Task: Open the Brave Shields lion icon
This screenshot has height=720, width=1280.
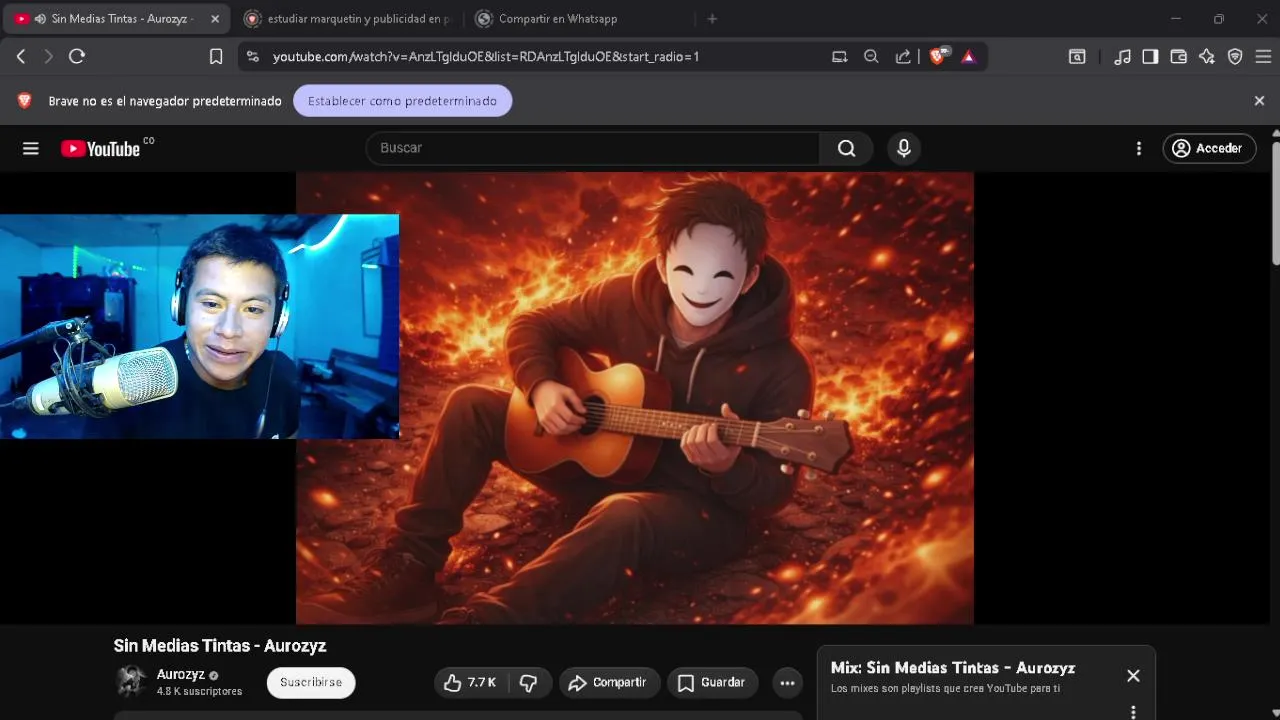Action: (938, 57)
